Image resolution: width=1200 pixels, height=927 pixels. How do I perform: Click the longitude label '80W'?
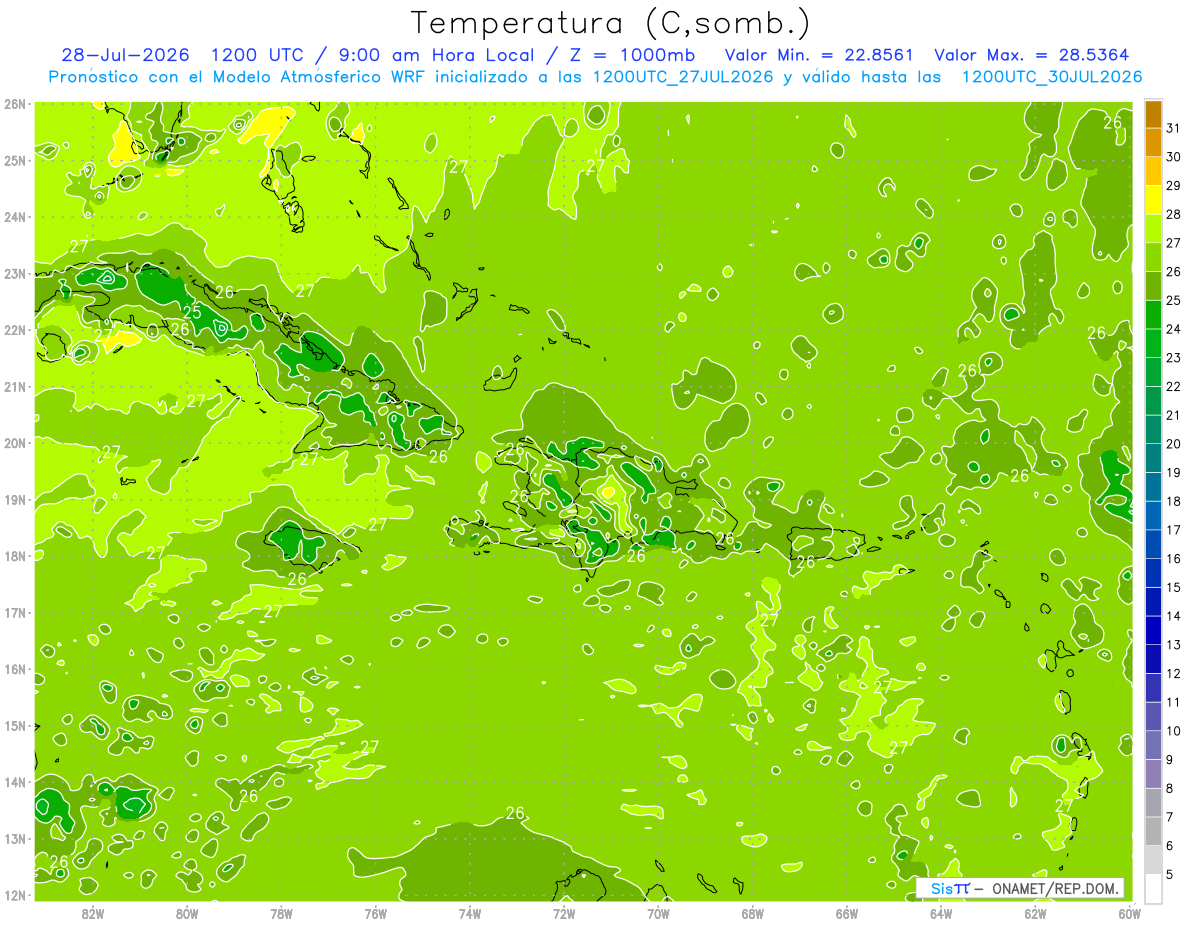pos(187,913)
